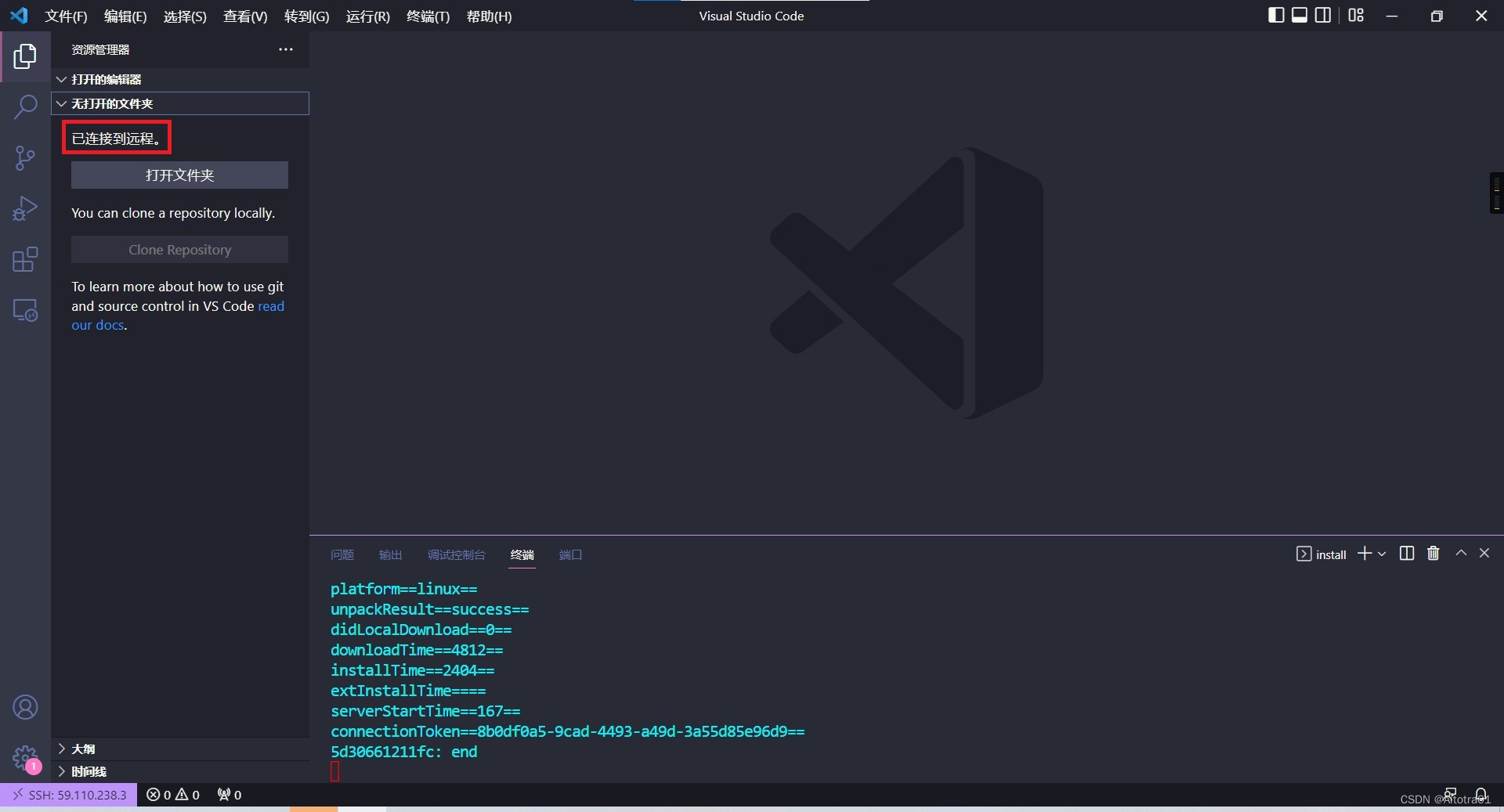1504x812 pixels.
Task: Click the Visual Studio Code title text
Action: [x=751, y=16]
